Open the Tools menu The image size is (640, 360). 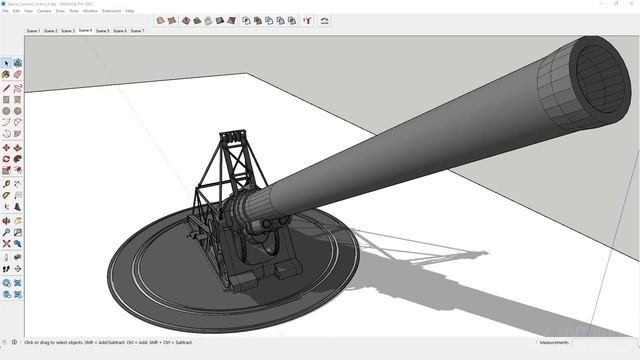[x=74, y=11]
